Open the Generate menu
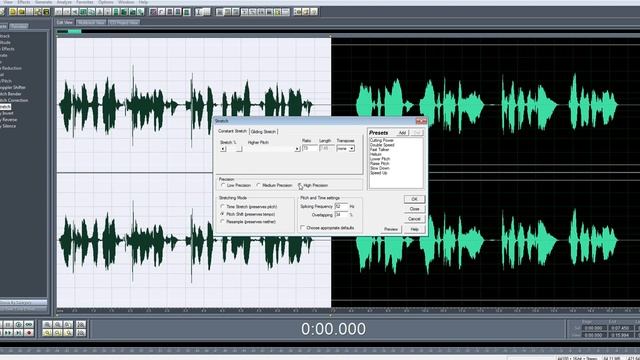This screenshot has height=360, width=640. click(x=43, y=2)
